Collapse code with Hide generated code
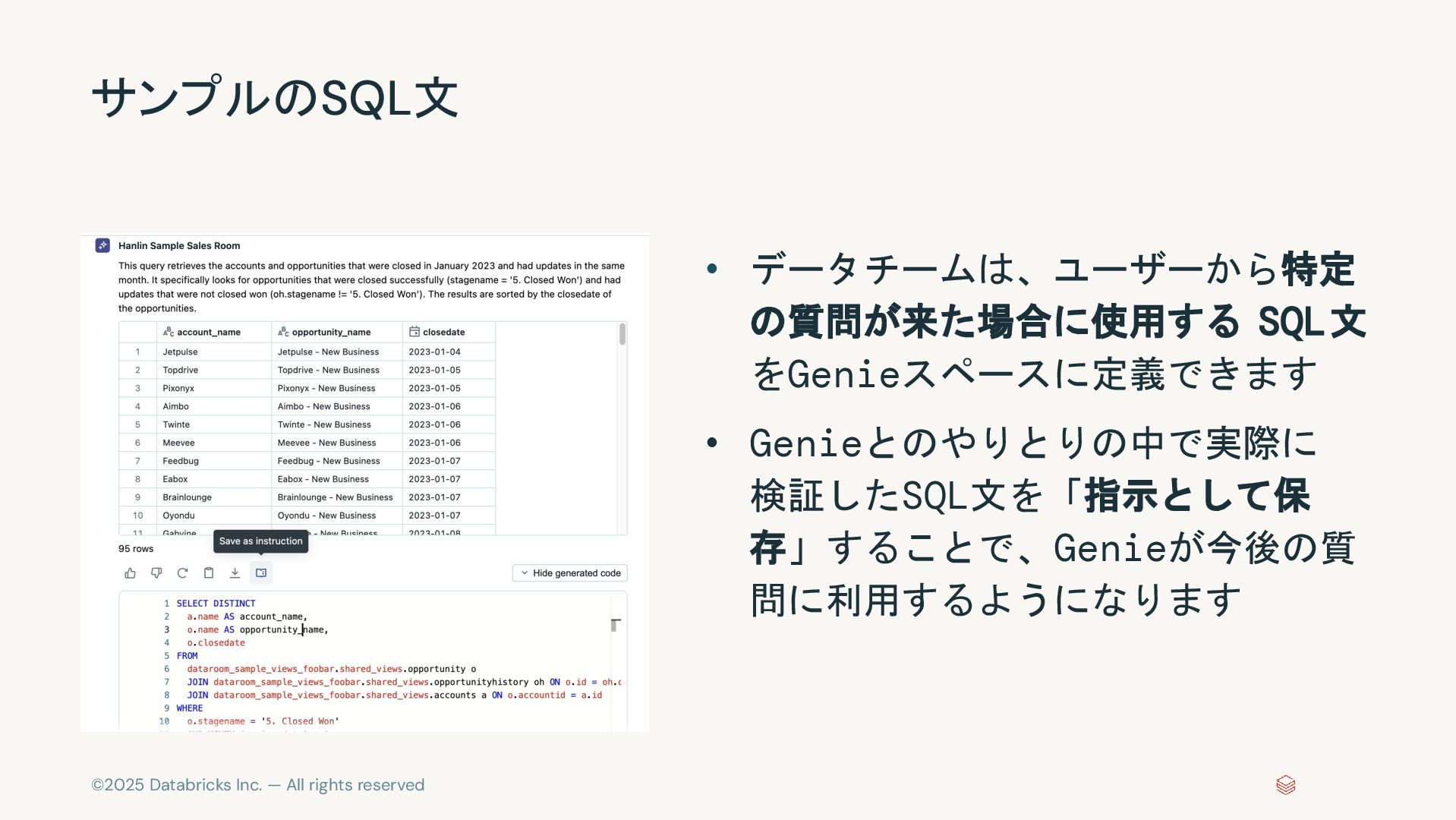Image resolution: width=1456 pixels, height=820 pixels. [x=570, y=573]
